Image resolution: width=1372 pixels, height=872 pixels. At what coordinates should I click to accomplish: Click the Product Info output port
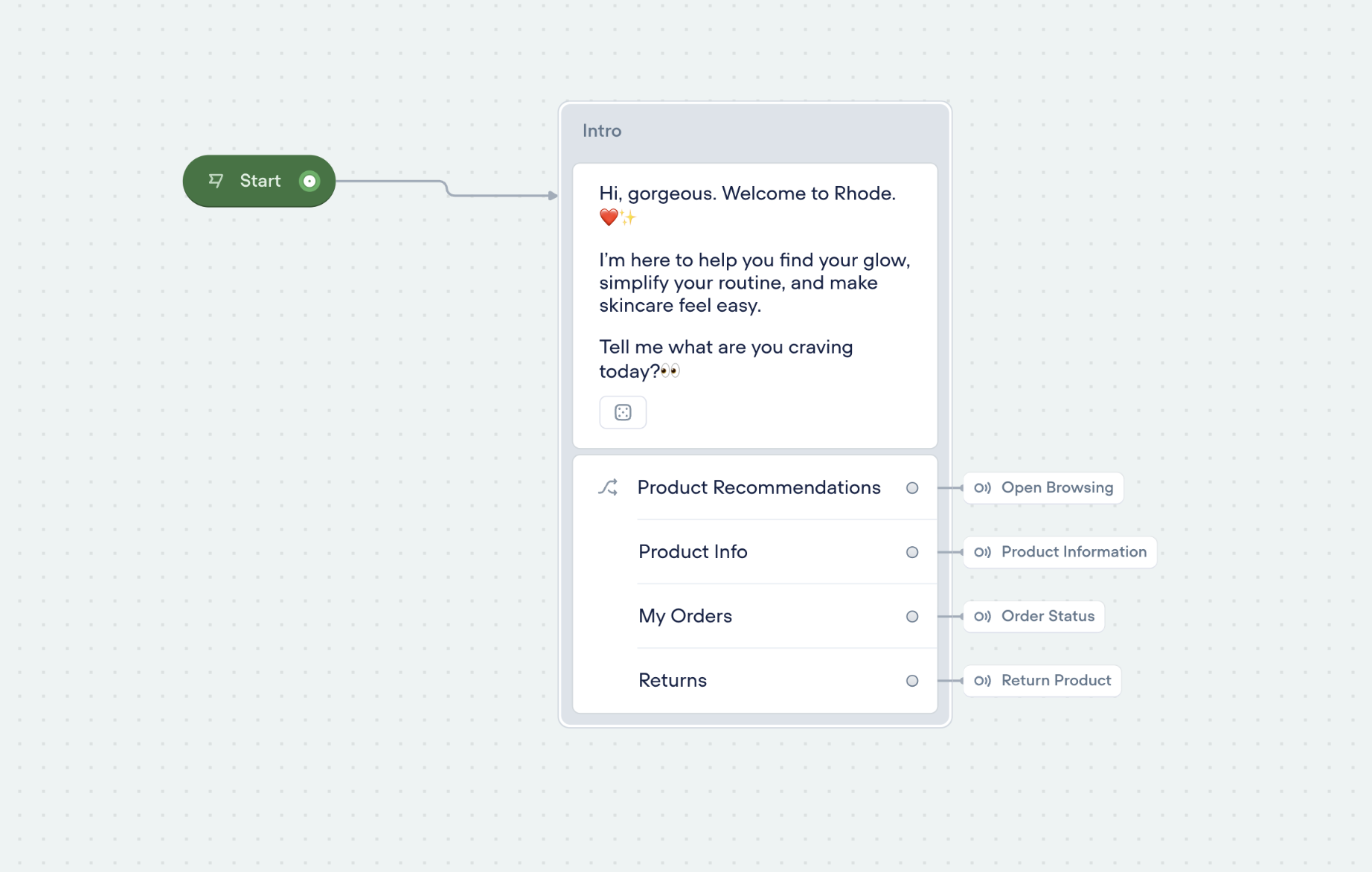click(x=912, y=552)
